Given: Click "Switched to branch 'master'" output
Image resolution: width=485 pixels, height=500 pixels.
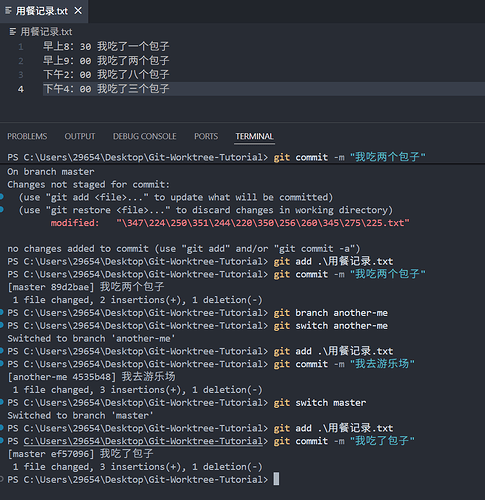Looking at the screenshot, I should 80,415.
